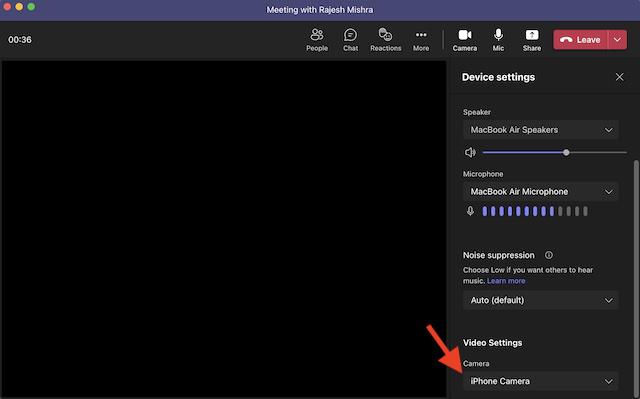Screen dimensions: 640x399
Task: Click the Device settings title
Action: 498,77
